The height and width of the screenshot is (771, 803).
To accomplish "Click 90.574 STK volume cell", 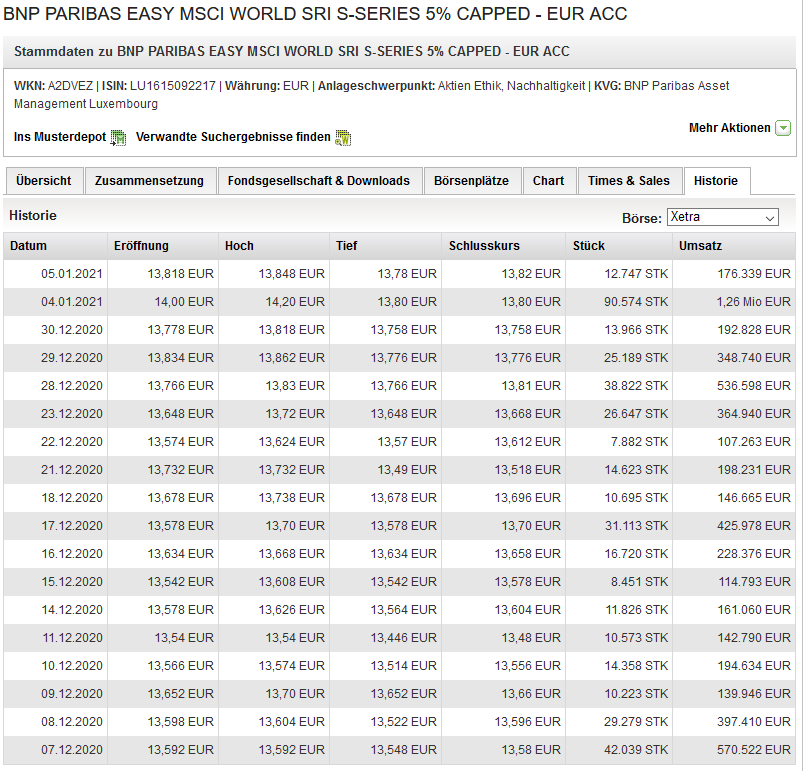I will click(636, 302).
